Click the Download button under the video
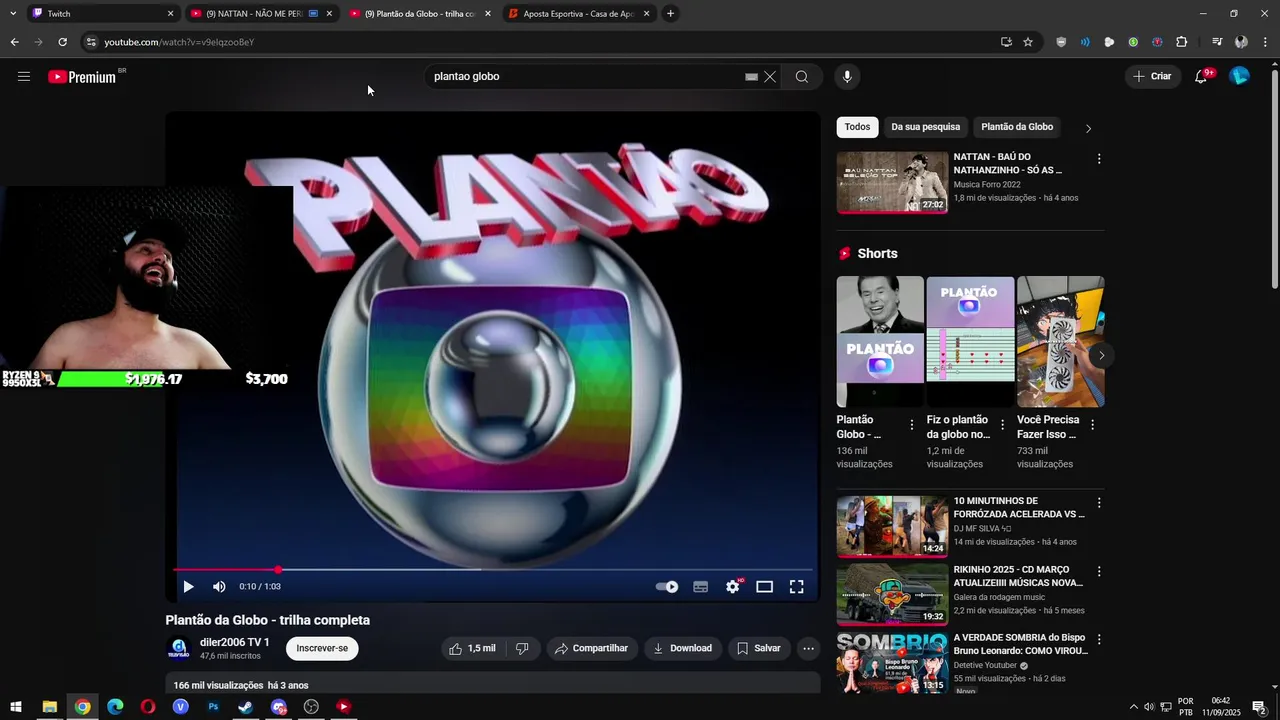The width and height of the screenshot is (1280, 720). click(x=682, y=648)
